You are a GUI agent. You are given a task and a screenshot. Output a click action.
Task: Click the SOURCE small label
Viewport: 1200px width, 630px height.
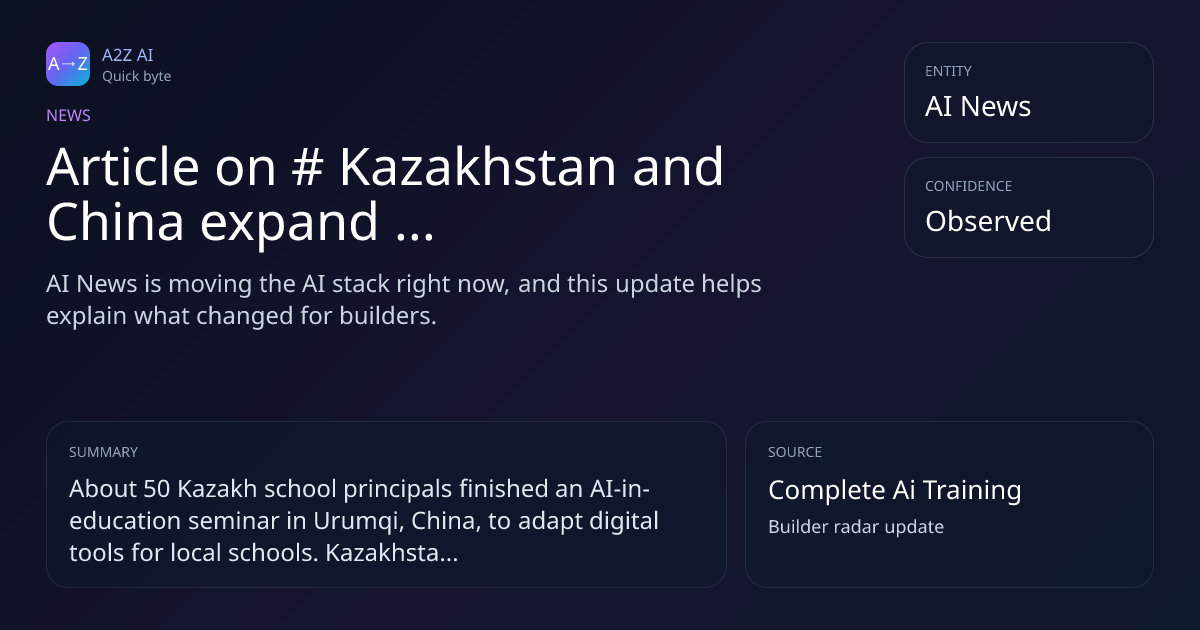pos(795,452)
